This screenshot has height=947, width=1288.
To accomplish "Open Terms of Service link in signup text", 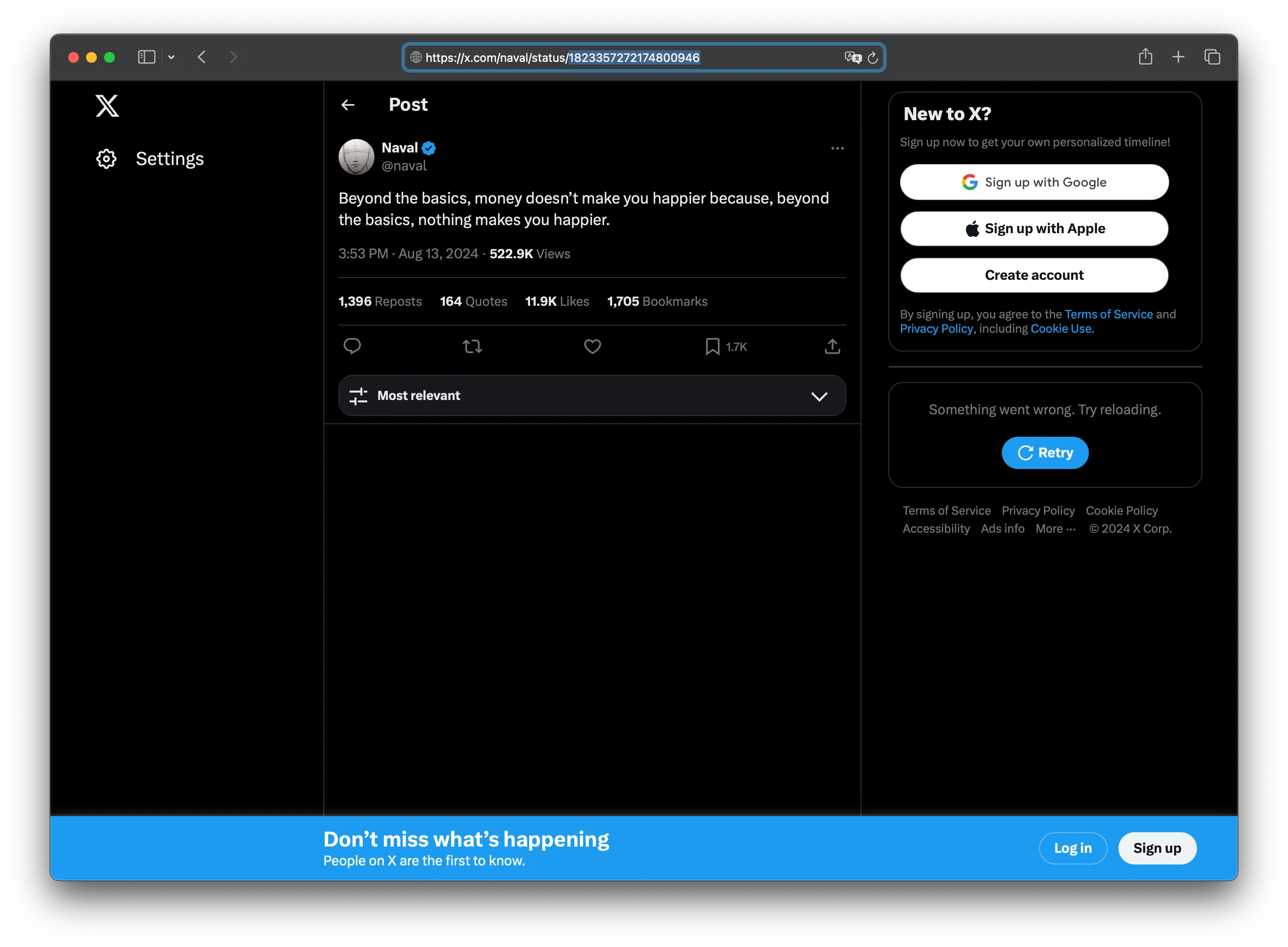I will [x=1108, y=314].
